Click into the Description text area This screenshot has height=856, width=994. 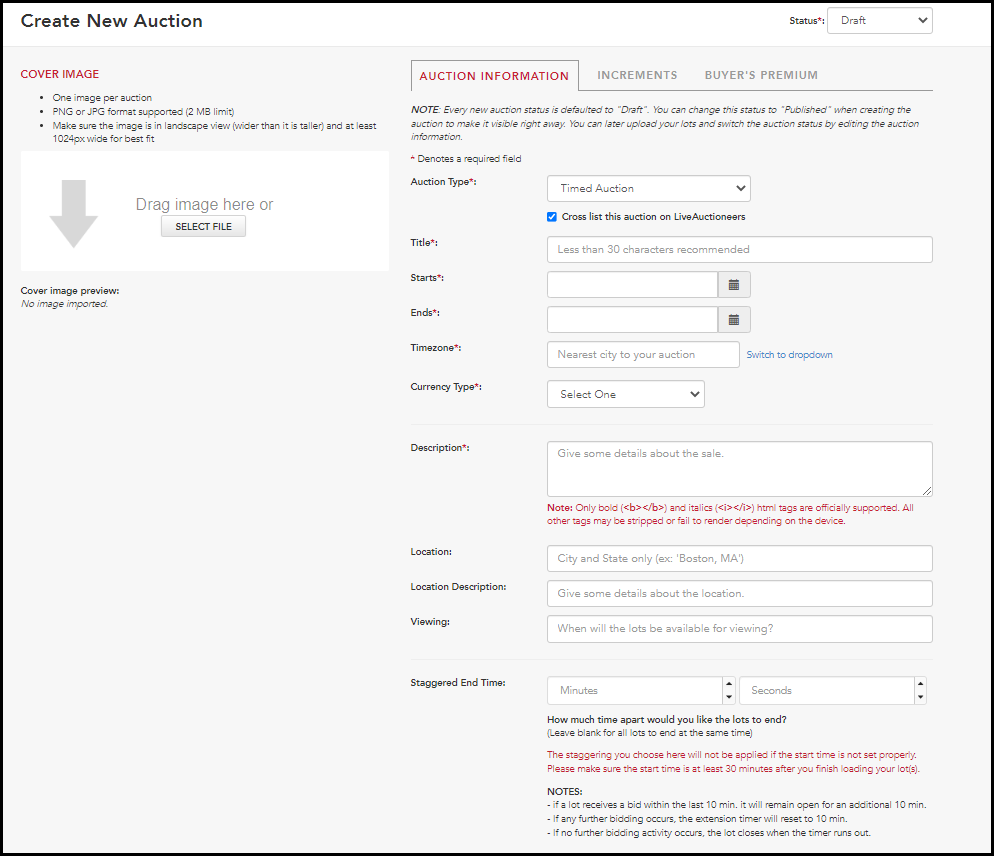pos(740,469)
